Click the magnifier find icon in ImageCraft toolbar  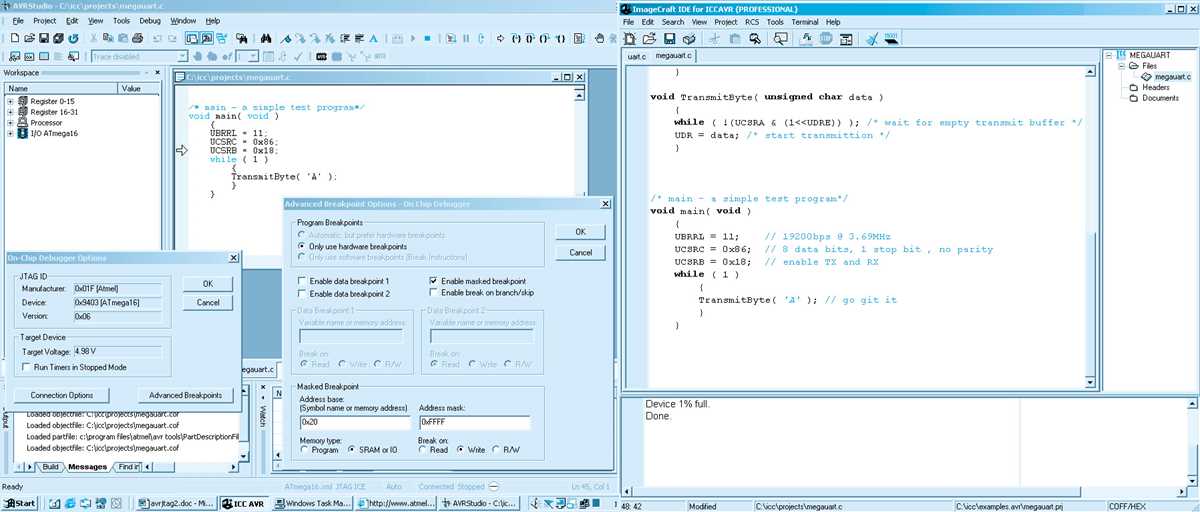coord(755,39)
